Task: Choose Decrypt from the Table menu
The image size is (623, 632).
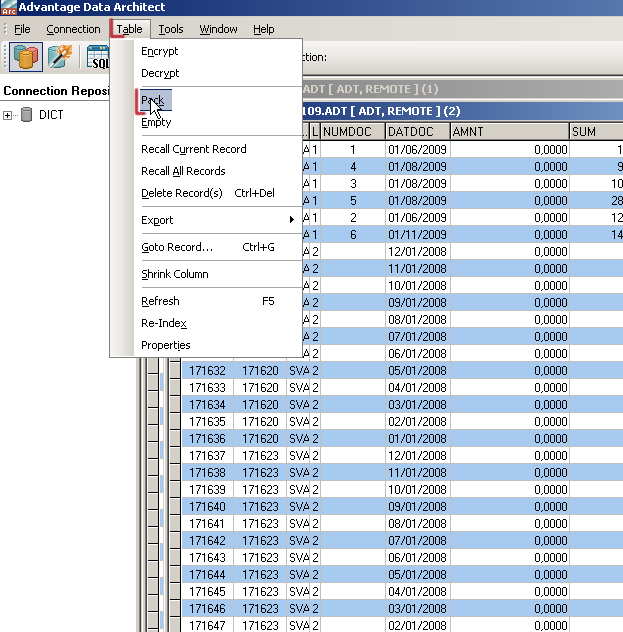Action: [218, 73]
